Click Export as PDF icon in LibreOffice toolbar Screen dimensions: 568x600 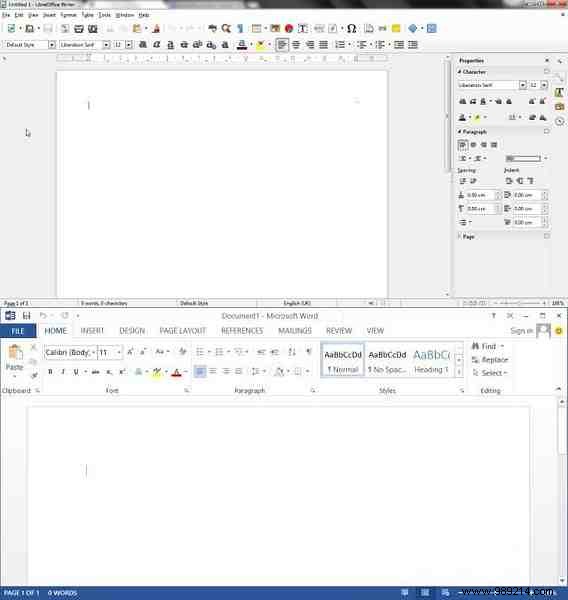65,29
